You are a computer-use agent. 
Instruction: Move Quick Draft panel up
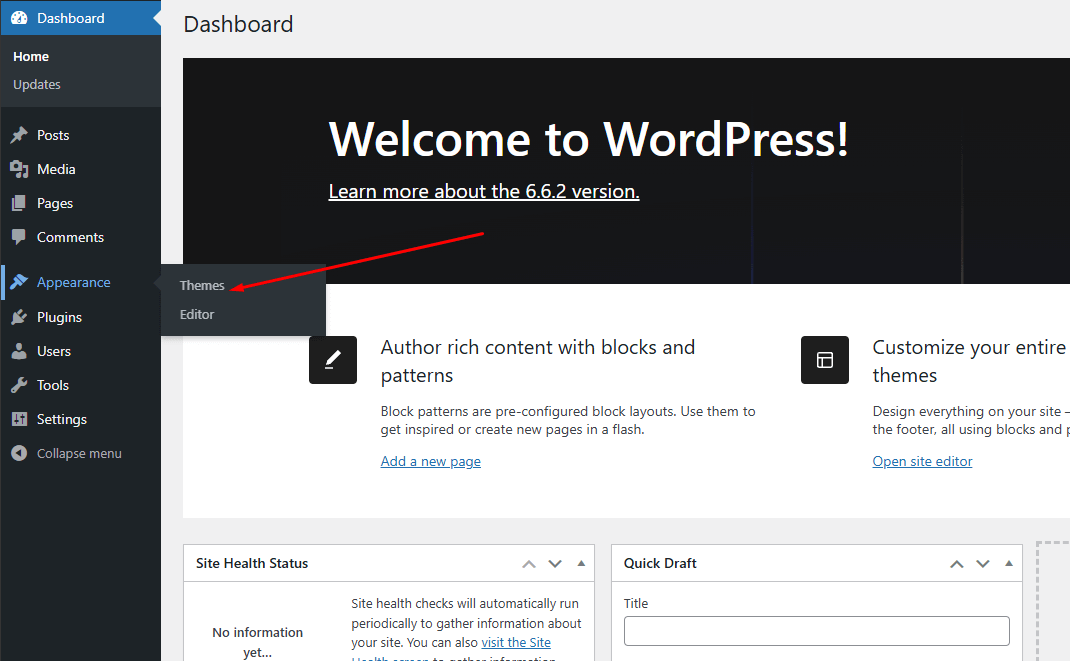[957, 564]
